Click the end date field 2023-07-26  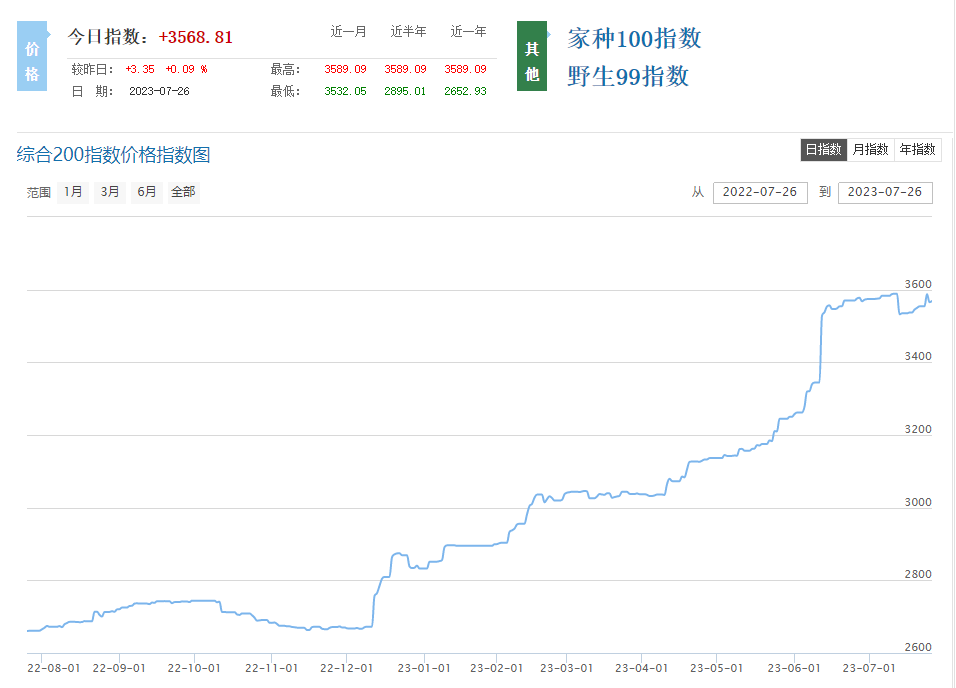(885, 192)
